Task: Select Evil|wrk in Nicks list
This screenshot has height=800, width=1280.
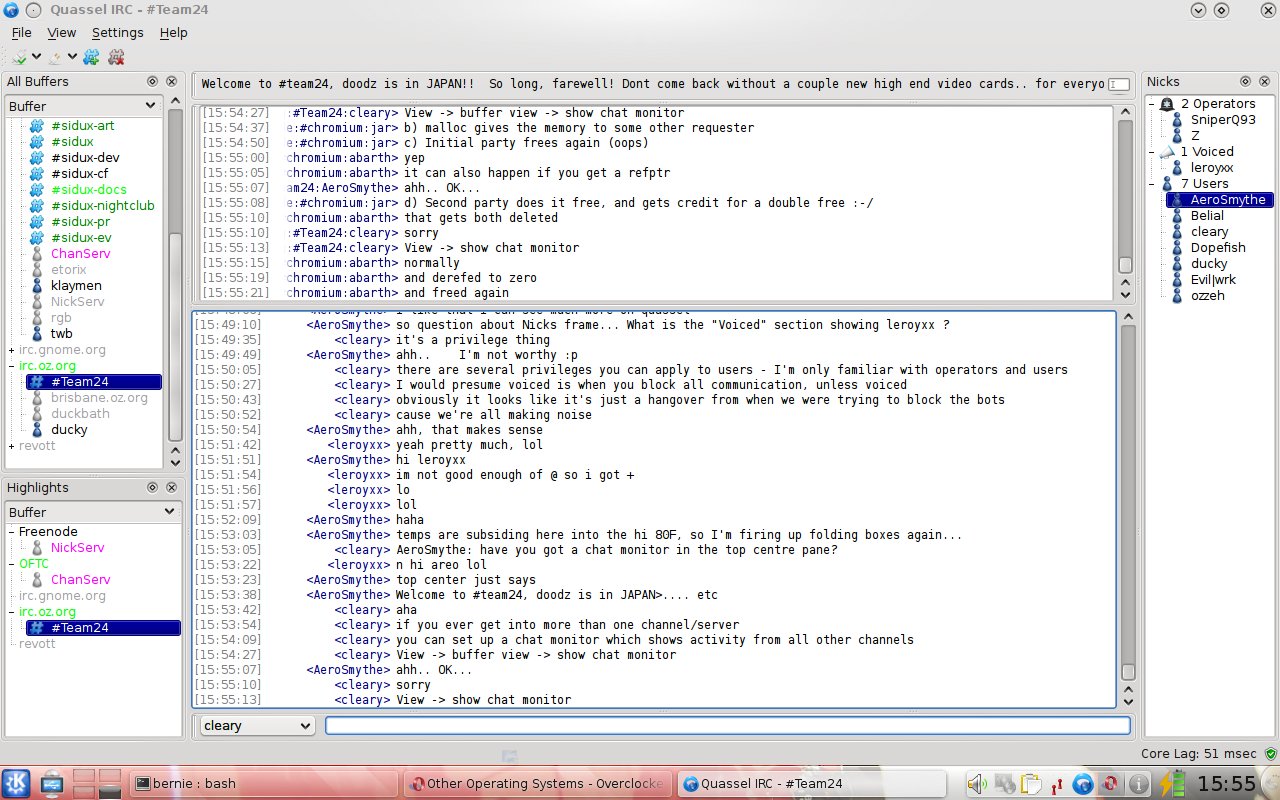Action: tap(1213, 280)
